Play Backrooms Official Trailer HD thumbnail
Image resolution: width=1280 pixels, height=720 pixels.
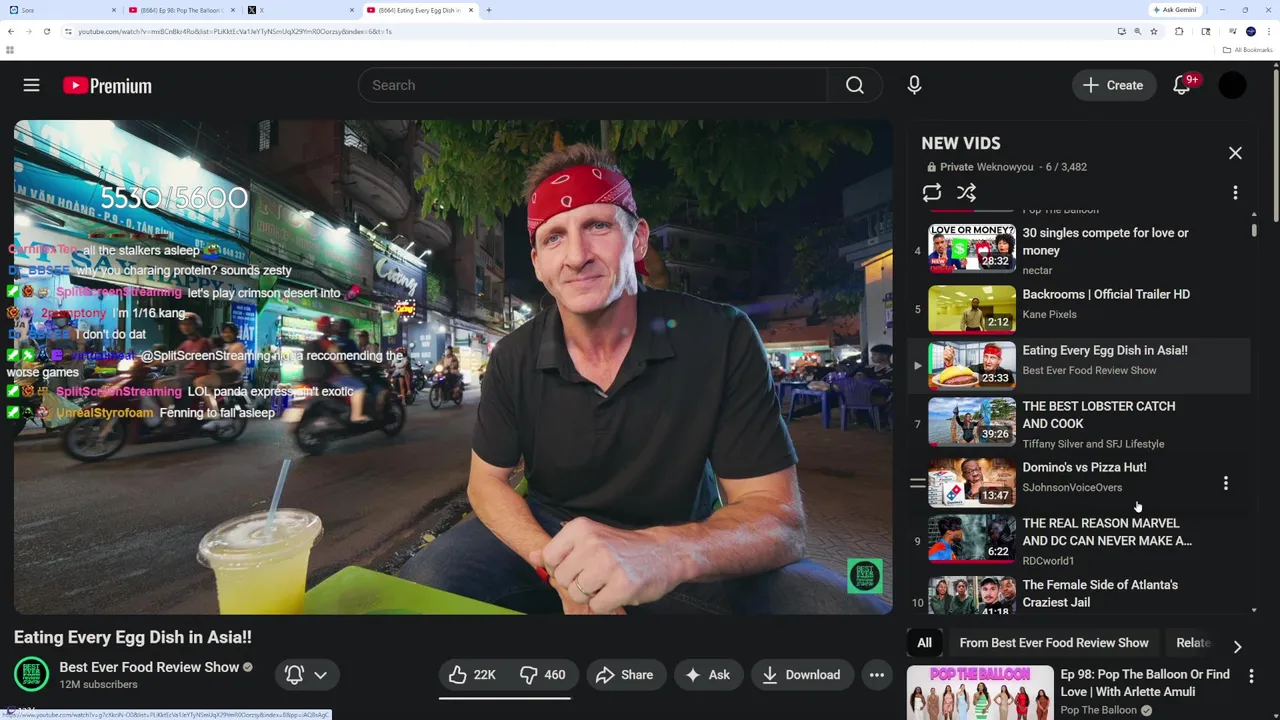click(972, 308)
